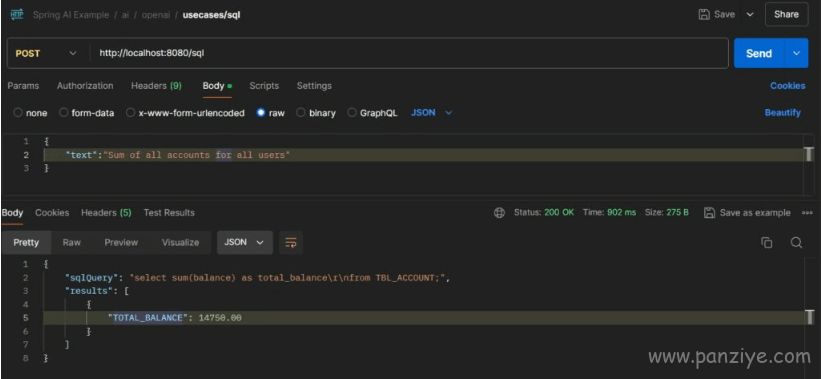Open the Authorization tab
821x379 pixels.
[85, 86]
